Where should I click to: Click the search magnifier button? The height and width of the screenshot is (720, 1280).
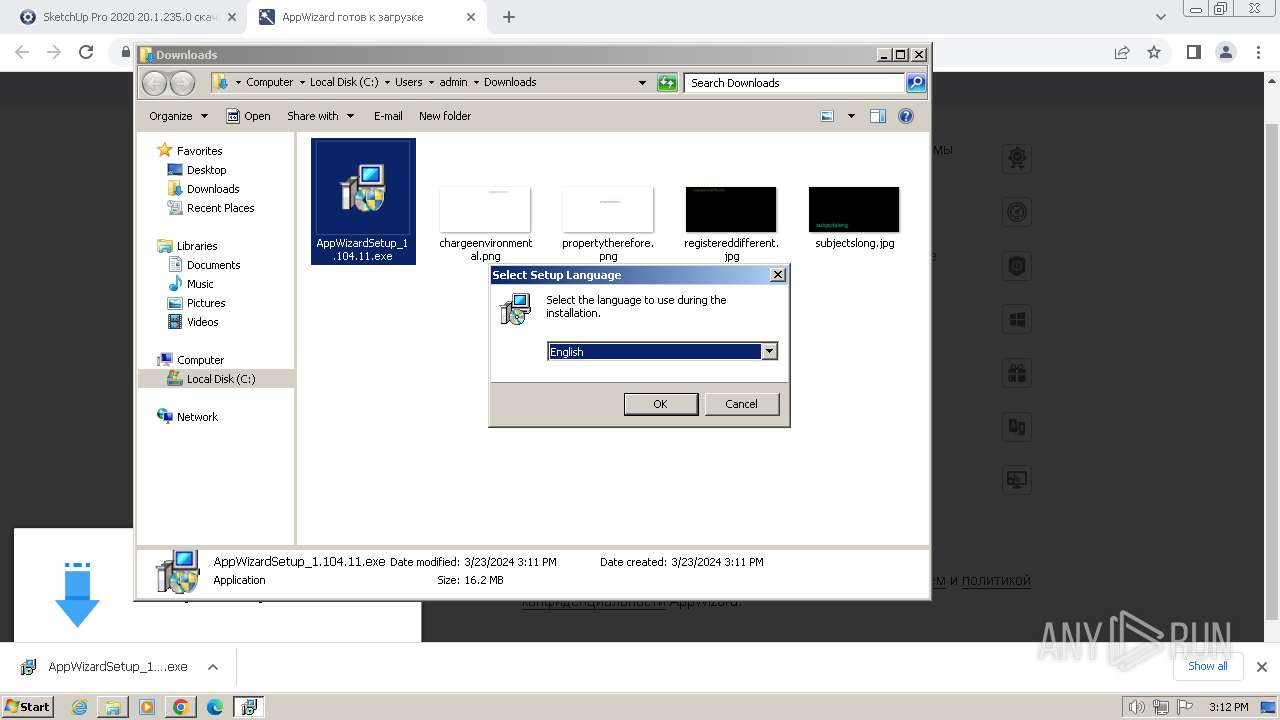click(x=916, y=83)
